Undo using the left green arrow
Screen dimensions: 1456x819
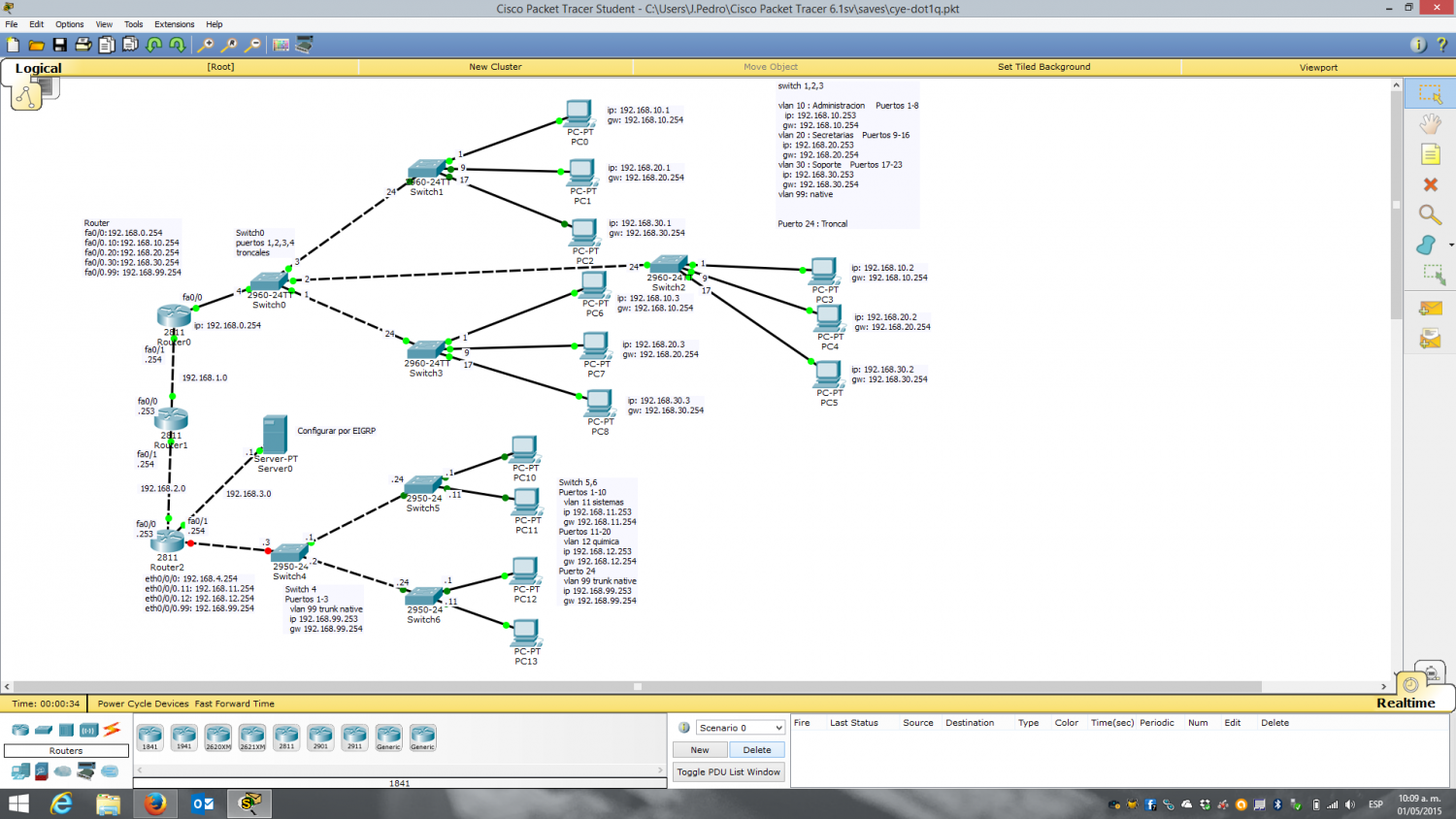[x=154, y=45]
